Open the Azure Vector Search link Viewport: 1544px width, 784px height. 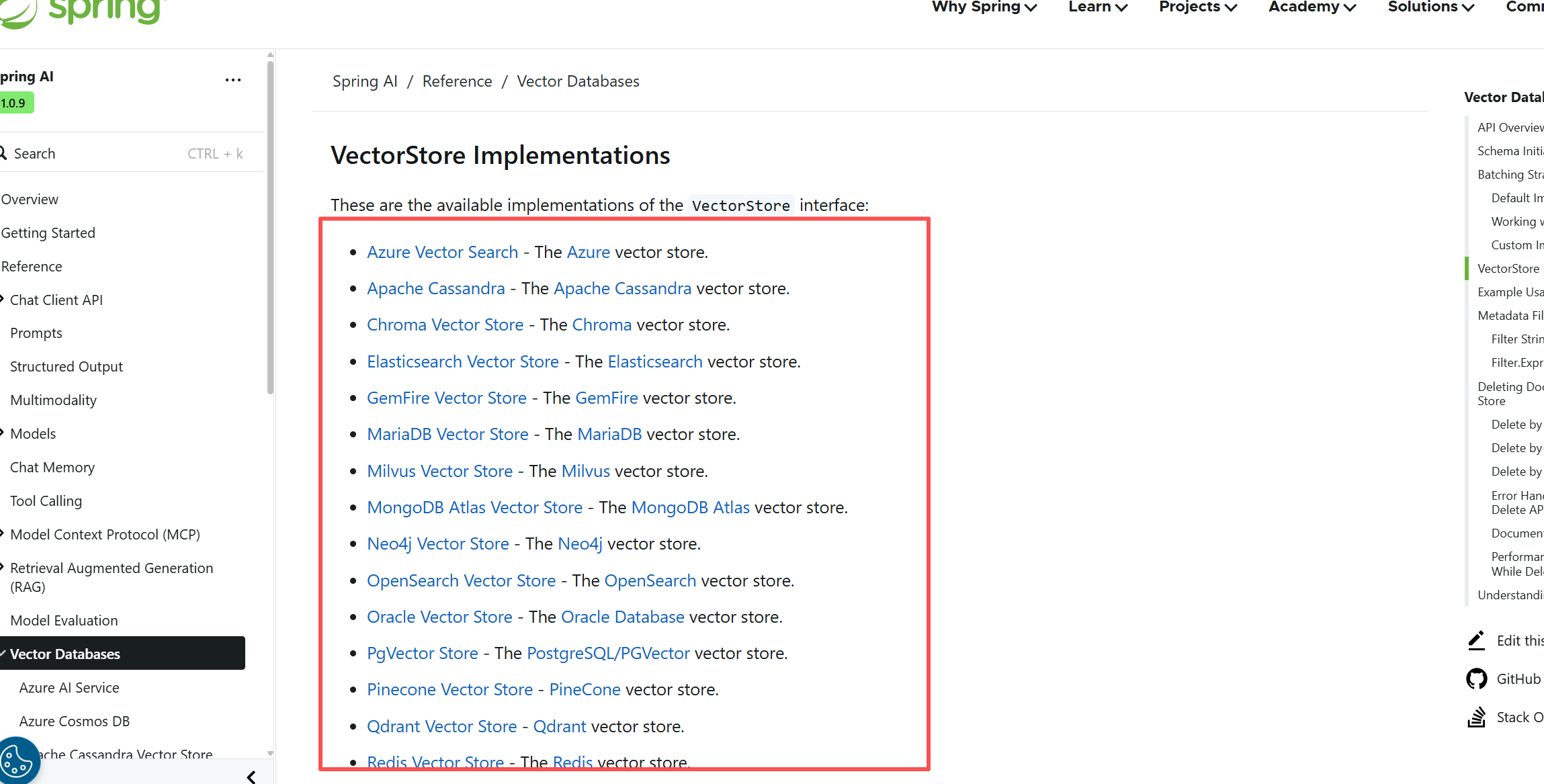pos(443,252)
